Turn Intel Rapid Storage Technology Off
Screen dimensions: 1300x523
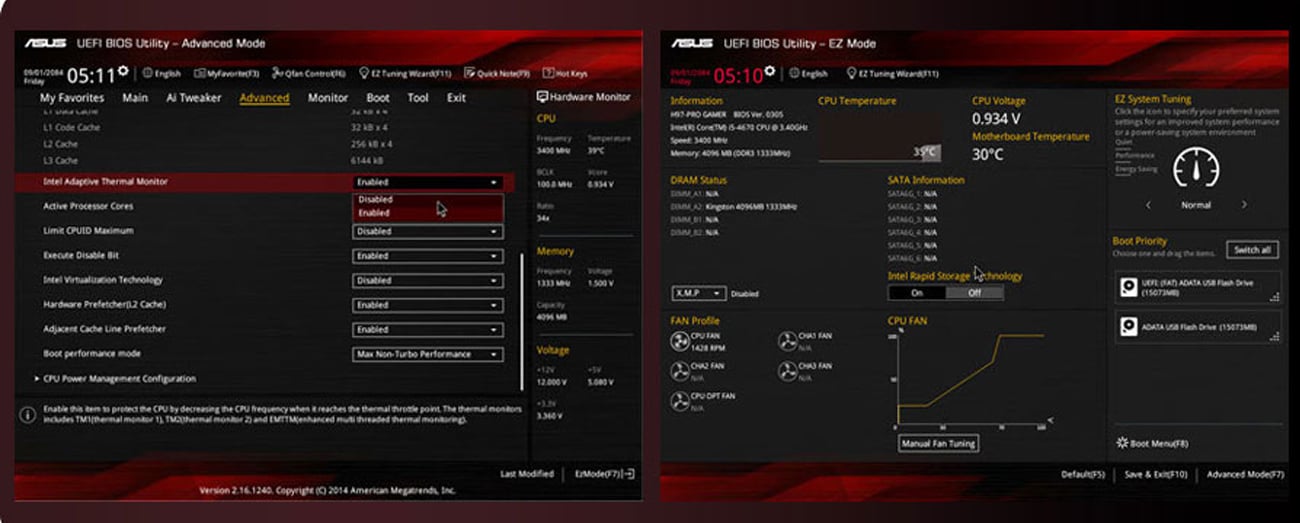point(974,293)
